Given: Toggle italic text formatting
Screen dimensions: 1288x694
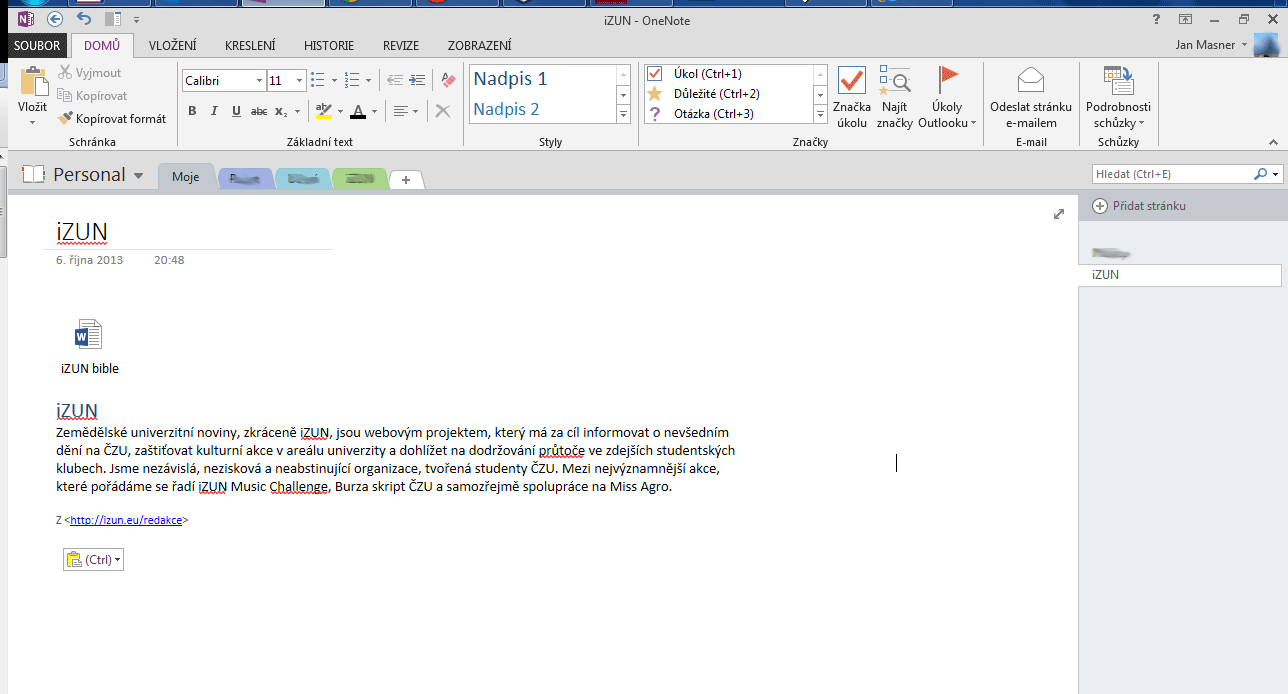Looking at the screenshot, I should (x=214, y=112).
